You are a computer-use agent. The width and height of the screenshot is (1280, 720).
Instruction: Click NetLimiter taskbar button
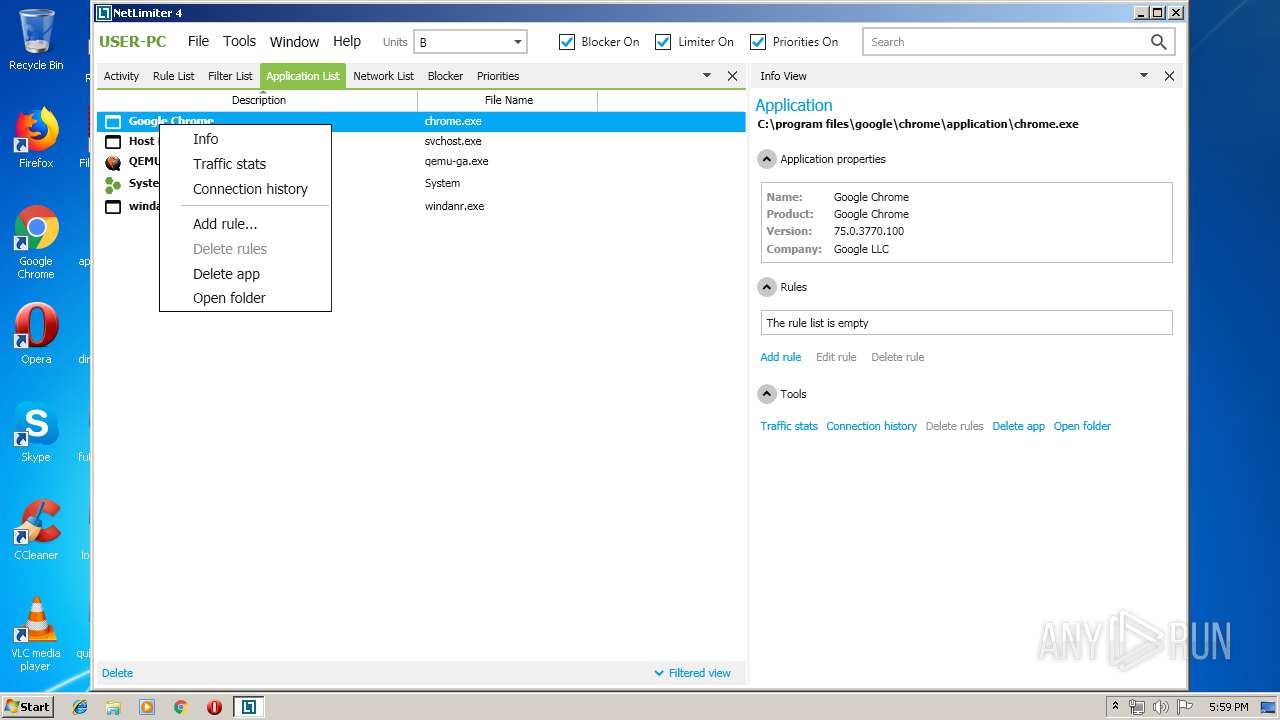tap(248, 707)
